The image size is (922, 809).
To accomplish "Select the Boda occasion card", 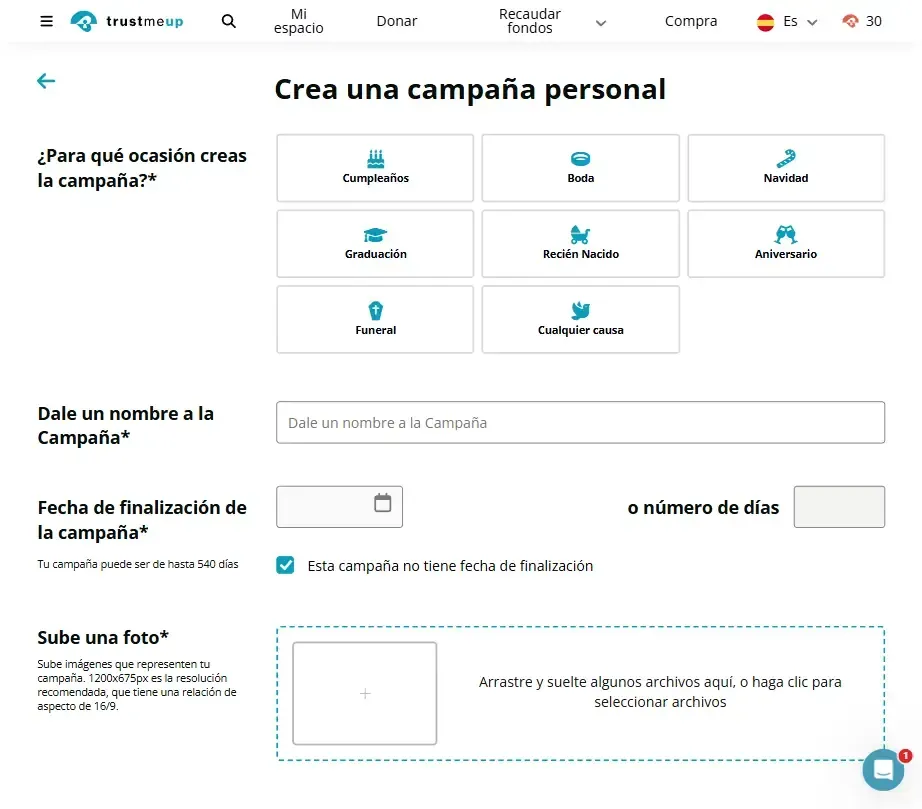I will (580, 168).
